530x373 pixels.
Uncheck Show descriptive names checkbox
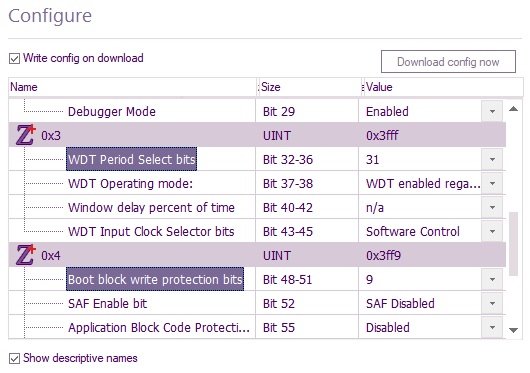(15, 358)
